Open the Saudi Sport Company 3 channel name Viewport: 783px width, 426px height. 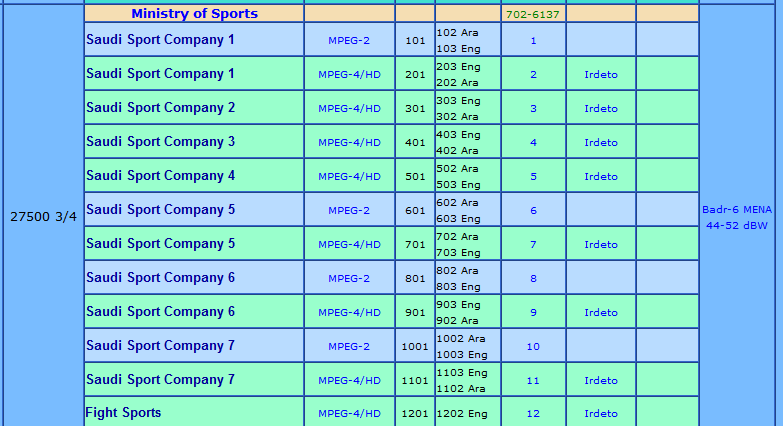pyautogui.click(x=161, y=142)
